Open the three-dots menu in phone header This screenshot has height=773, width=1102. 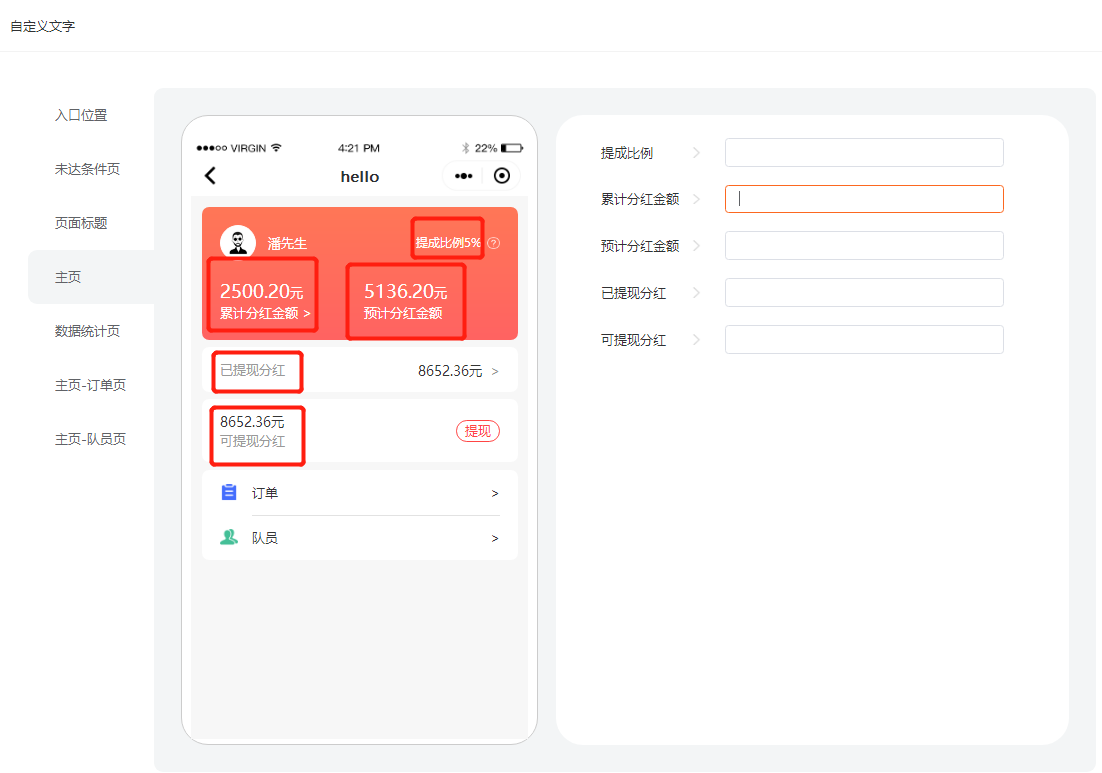pyautogui.click(x=464, y=176)
